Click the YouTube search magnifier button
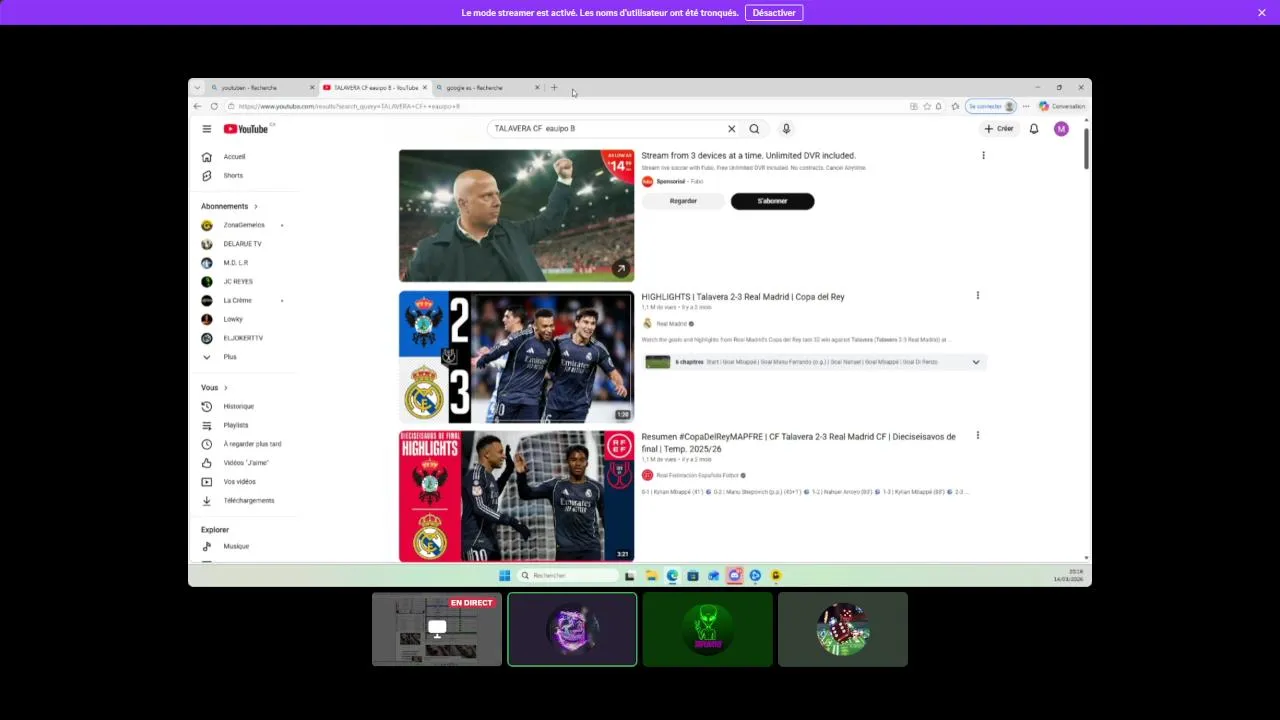This screenshot has height=720, width=1280. 754,129
